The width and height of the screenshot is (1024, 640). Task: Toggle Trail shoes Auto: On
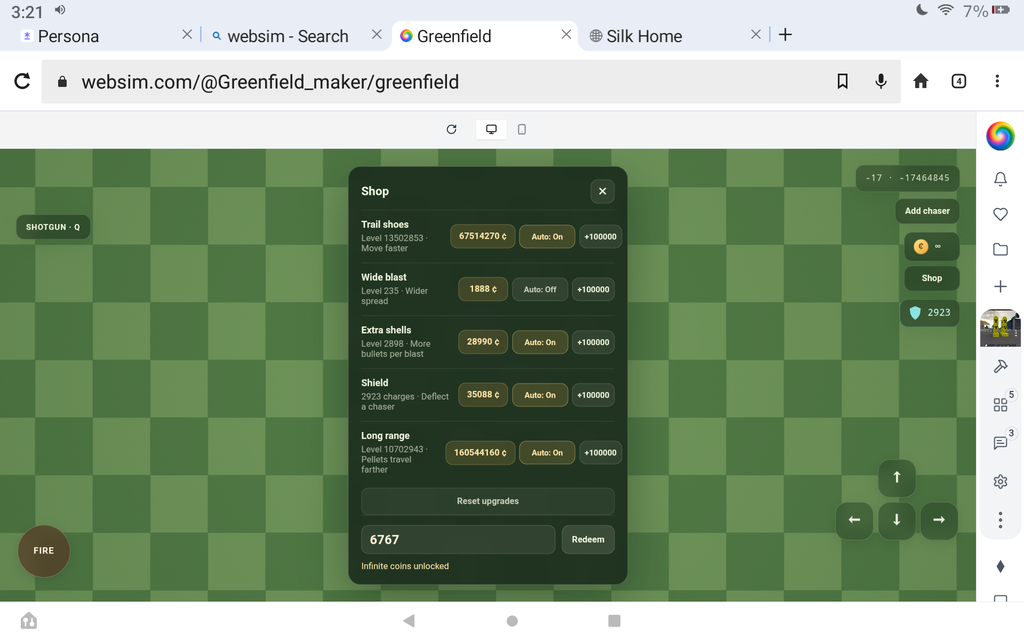tap(547, 236)
